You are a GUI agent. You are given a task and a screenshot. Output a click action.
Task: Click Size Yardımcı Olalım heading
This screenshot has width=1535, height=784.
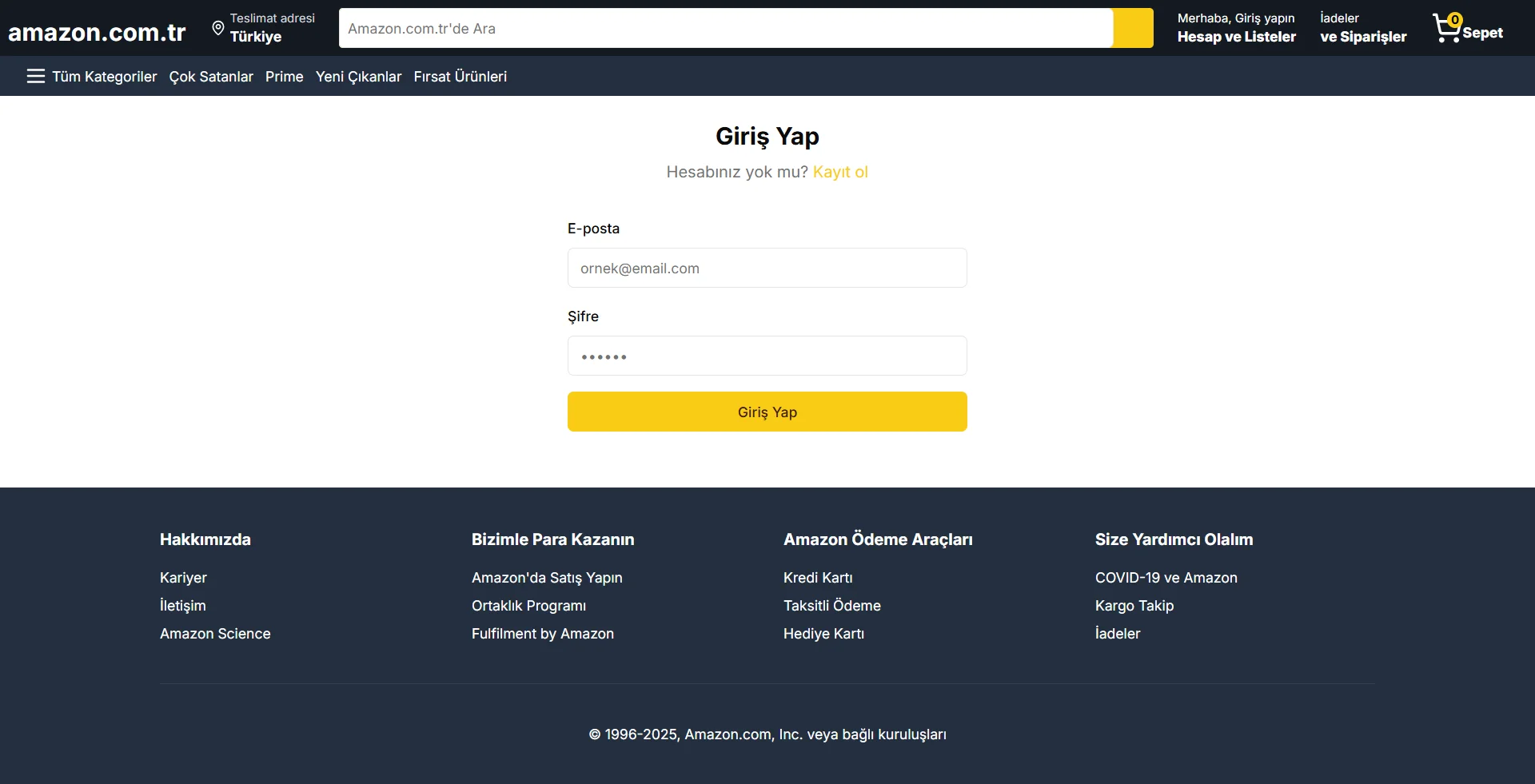point(1174,539)
